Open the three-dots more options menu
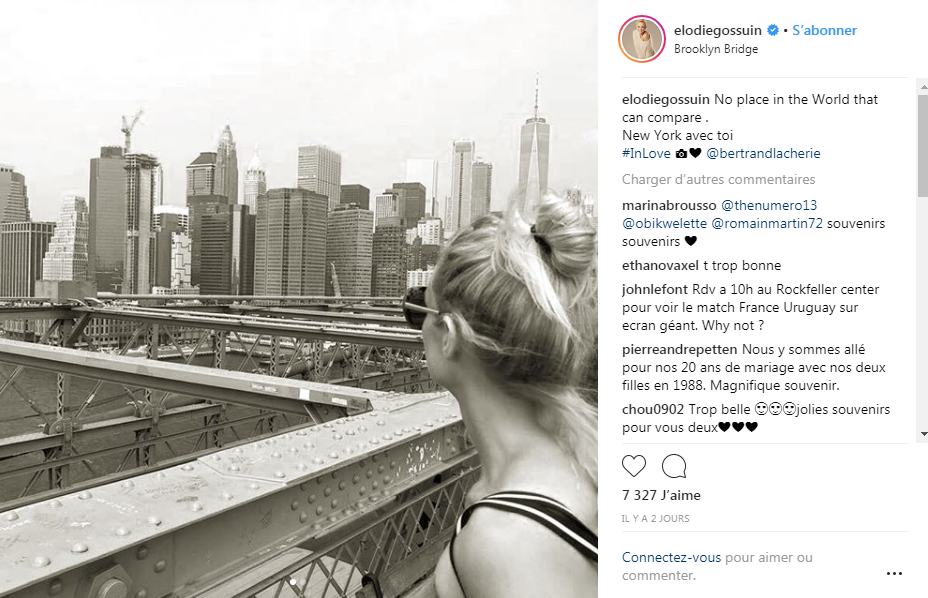The width and height of the screenshot is (928, 598). (x=894, y=573)
